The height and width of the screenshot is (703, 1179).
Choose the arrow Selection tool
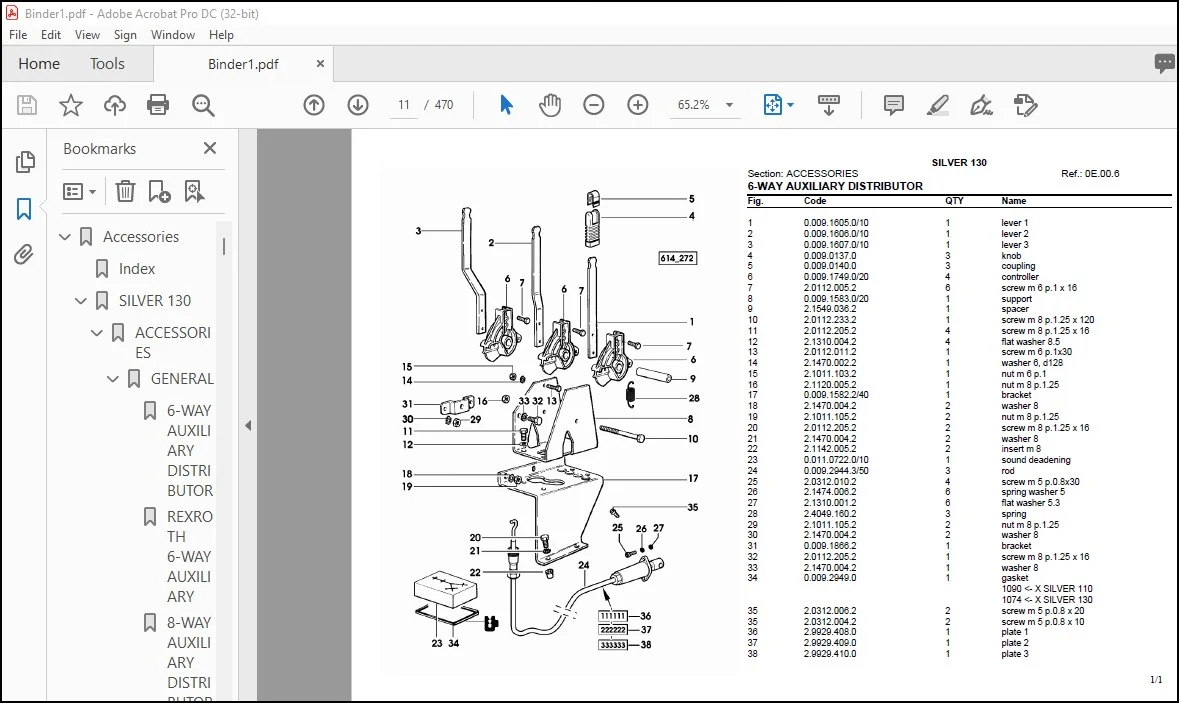506,105
